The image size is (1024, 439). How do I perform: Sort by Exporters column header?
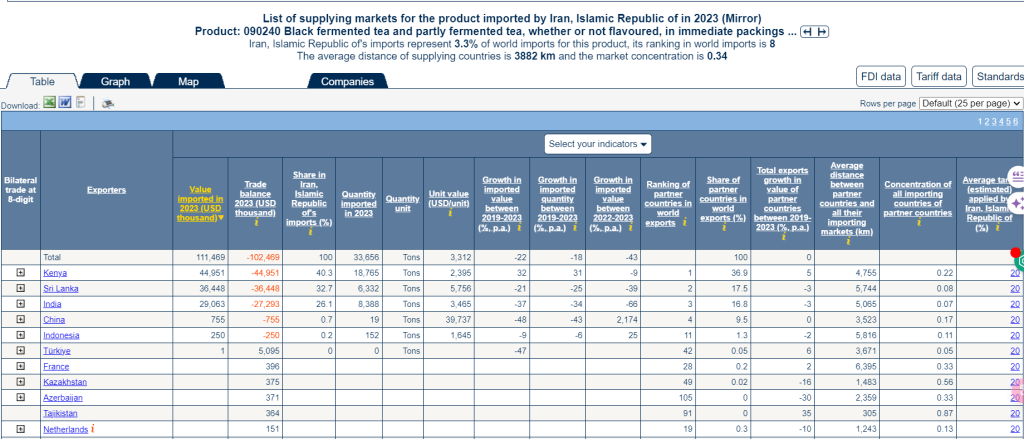(106, 190)
